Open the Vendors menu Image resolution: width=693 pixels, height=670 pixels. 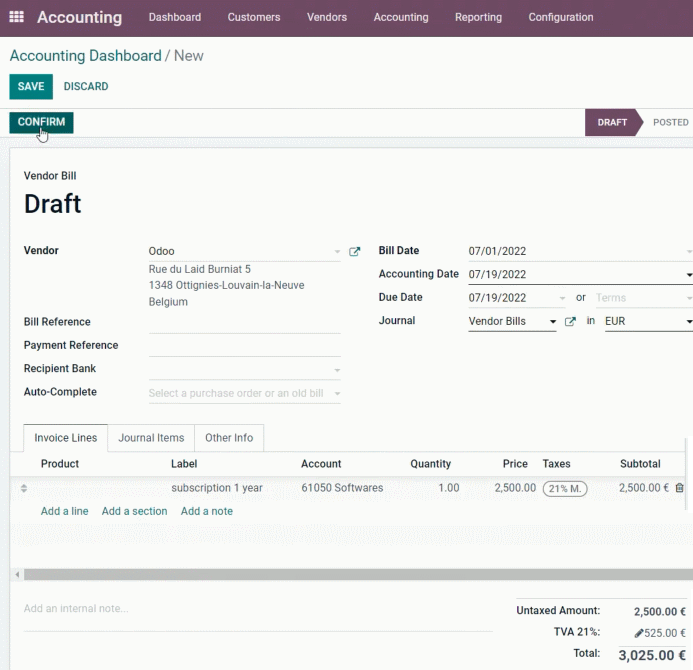click(327, 17)
